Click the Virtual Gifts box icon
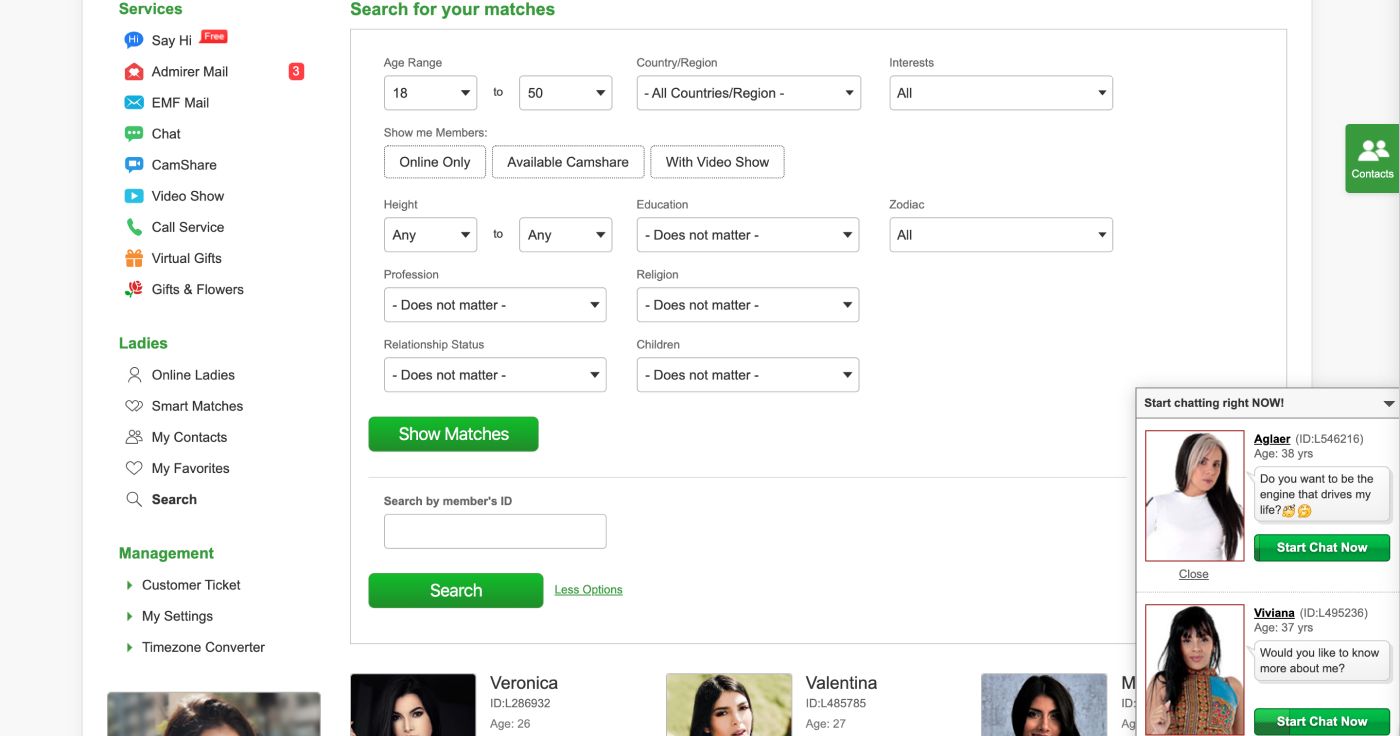Viewport: 1400px width, 736px height. pyautogui.click(x=134, y=258)
